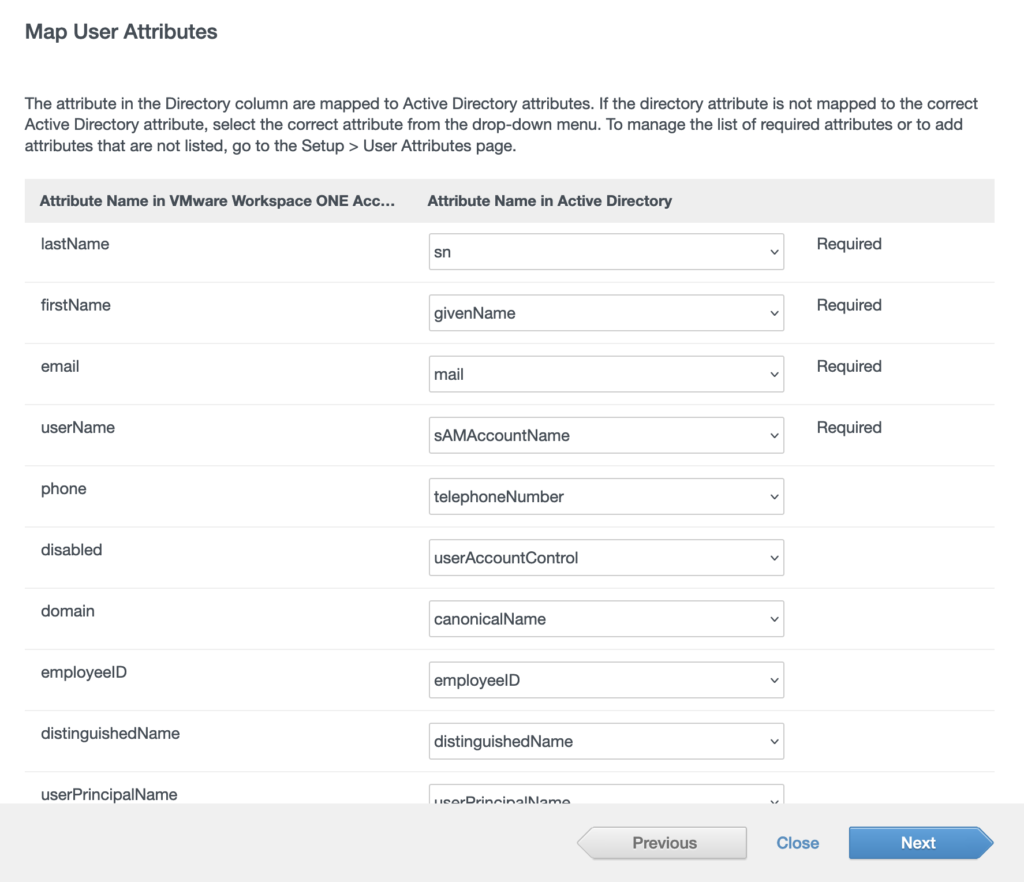Click the Close link
Viewport: 1024px width, 882px height.
797,843
